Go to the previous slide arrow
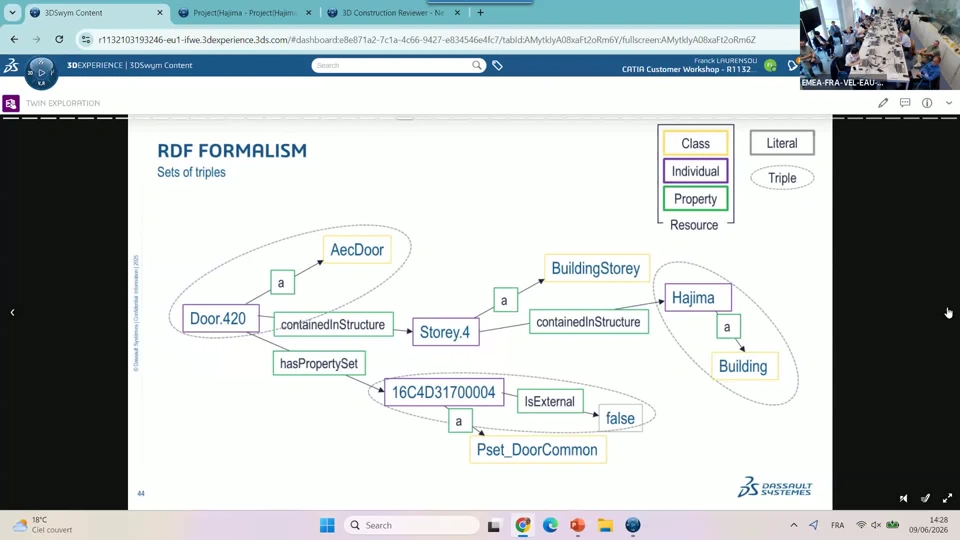This screenshot has height=540, width=960. pos(12,312)
